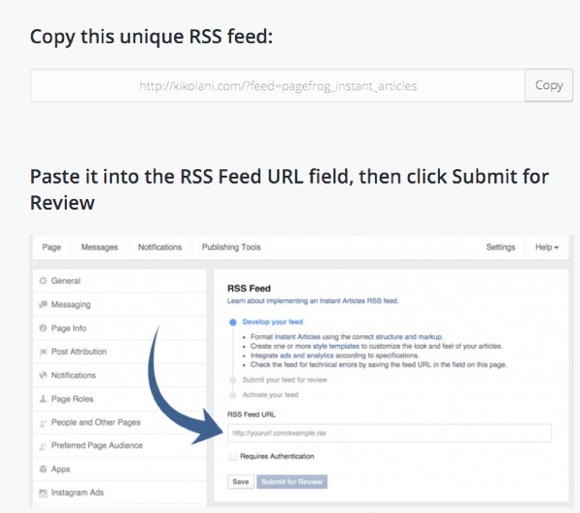Open Post Attribution settings

pos(120,352)
